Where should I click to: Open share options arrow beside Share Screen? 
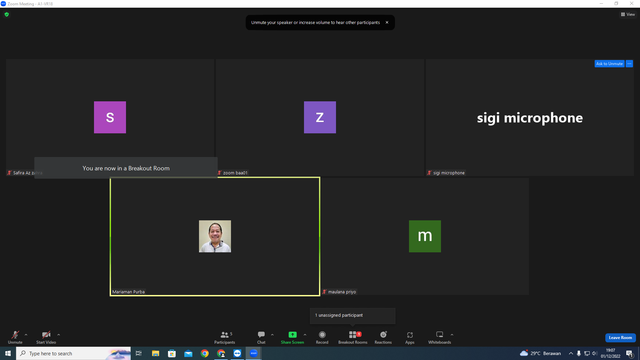305,335
